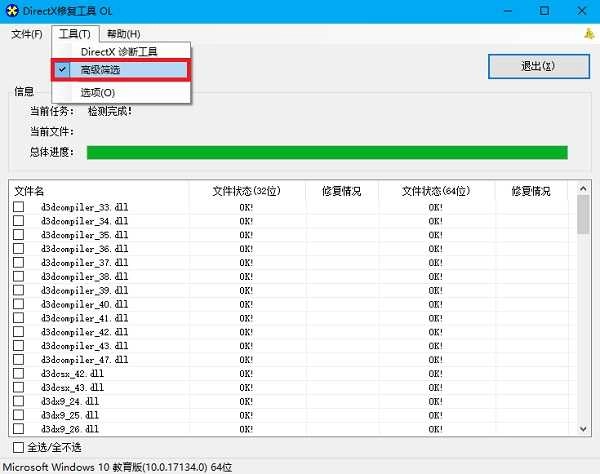Tick the d3dx9_24.dll checkbox

18,401
